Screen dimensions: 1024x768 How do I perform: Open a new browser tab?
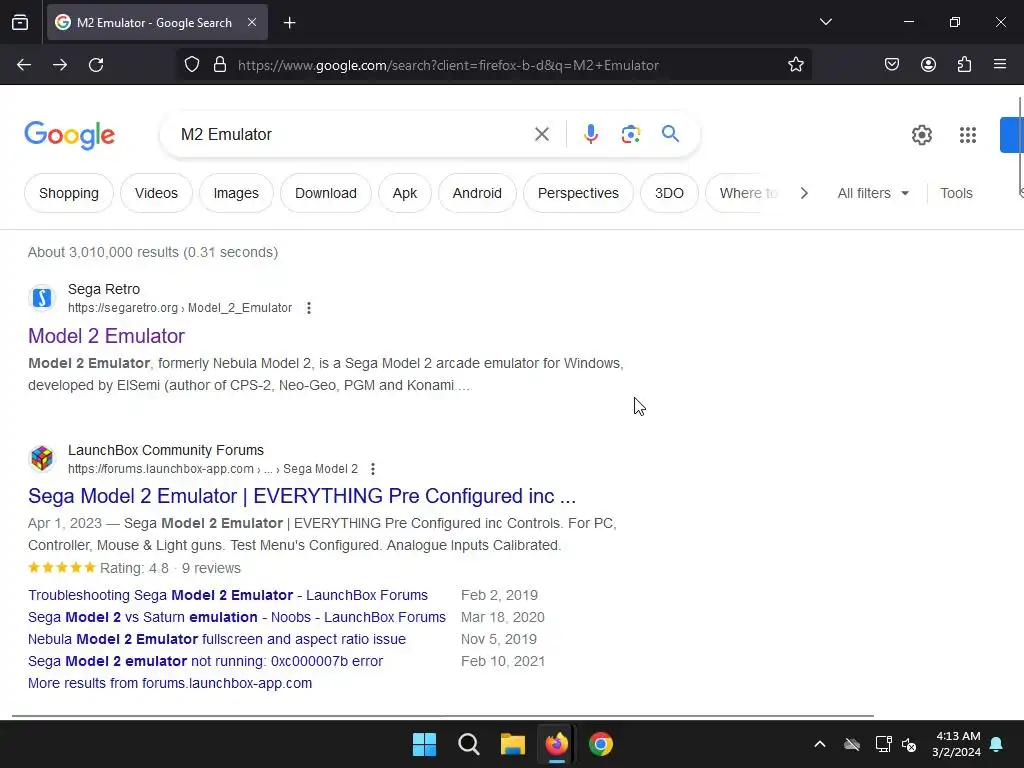[x=289, y=23]
